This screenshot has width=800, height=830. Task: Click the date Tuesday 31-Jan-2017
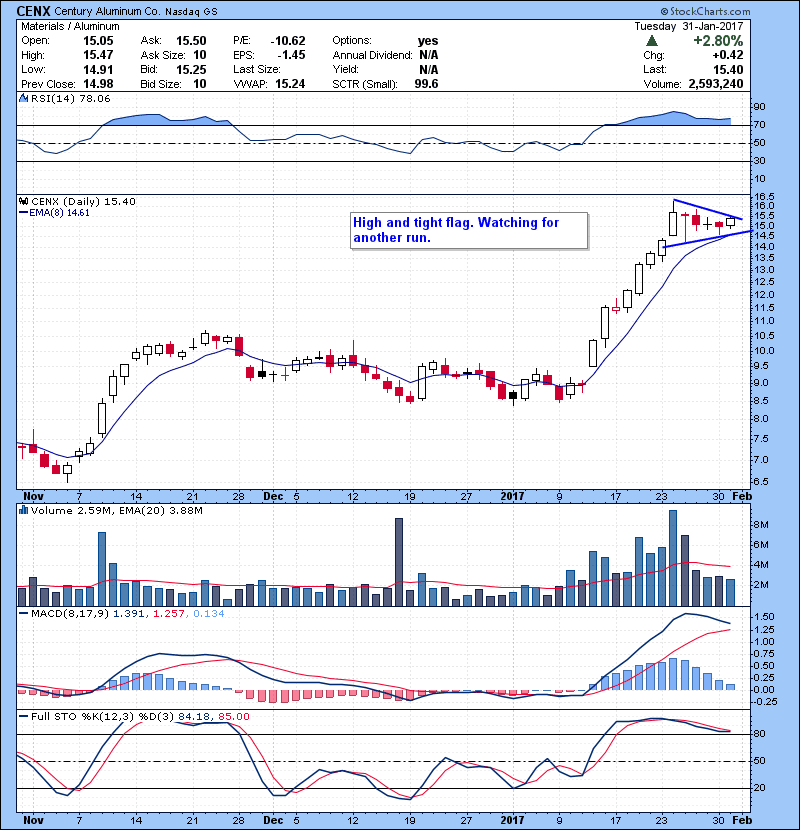(x=689, y=26)
